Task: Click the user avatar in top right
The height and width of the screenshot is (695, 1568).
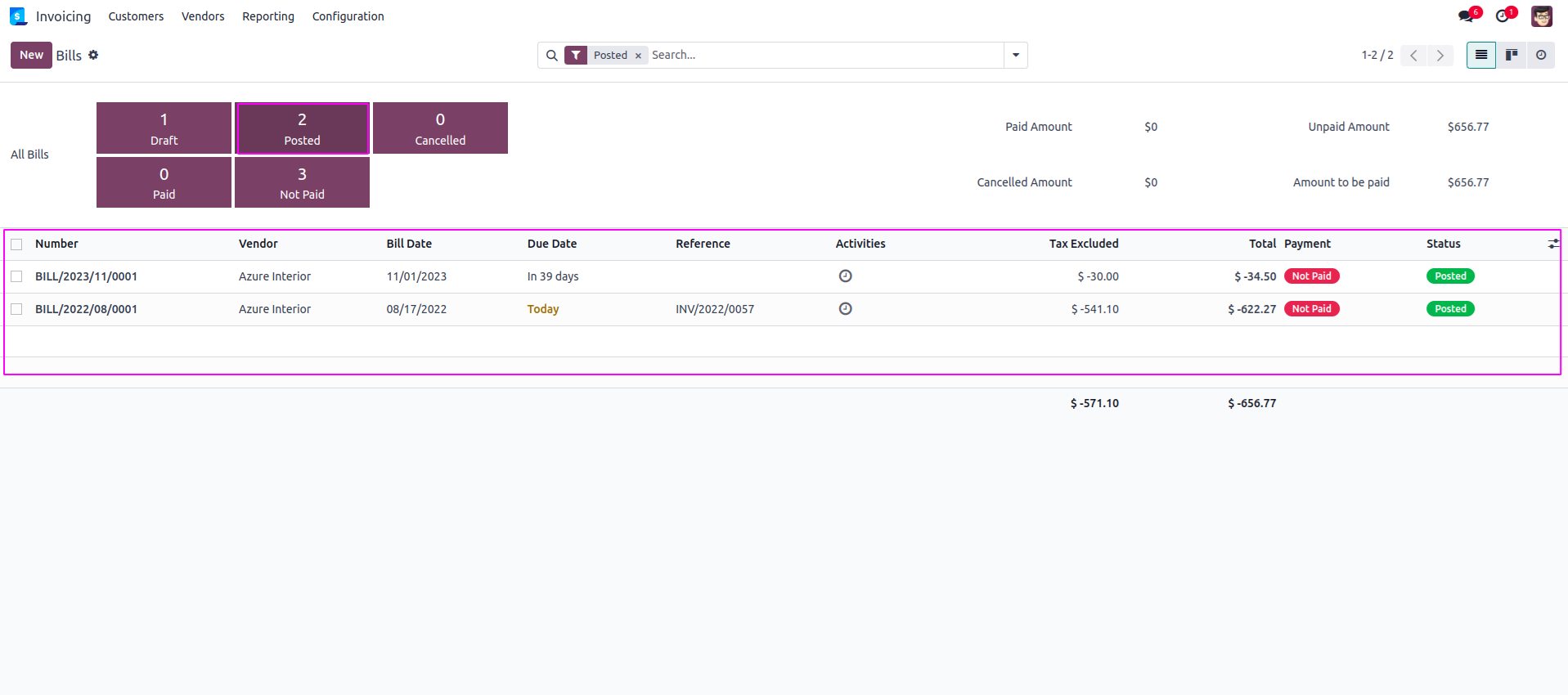Action: (x=1541, y=16)
